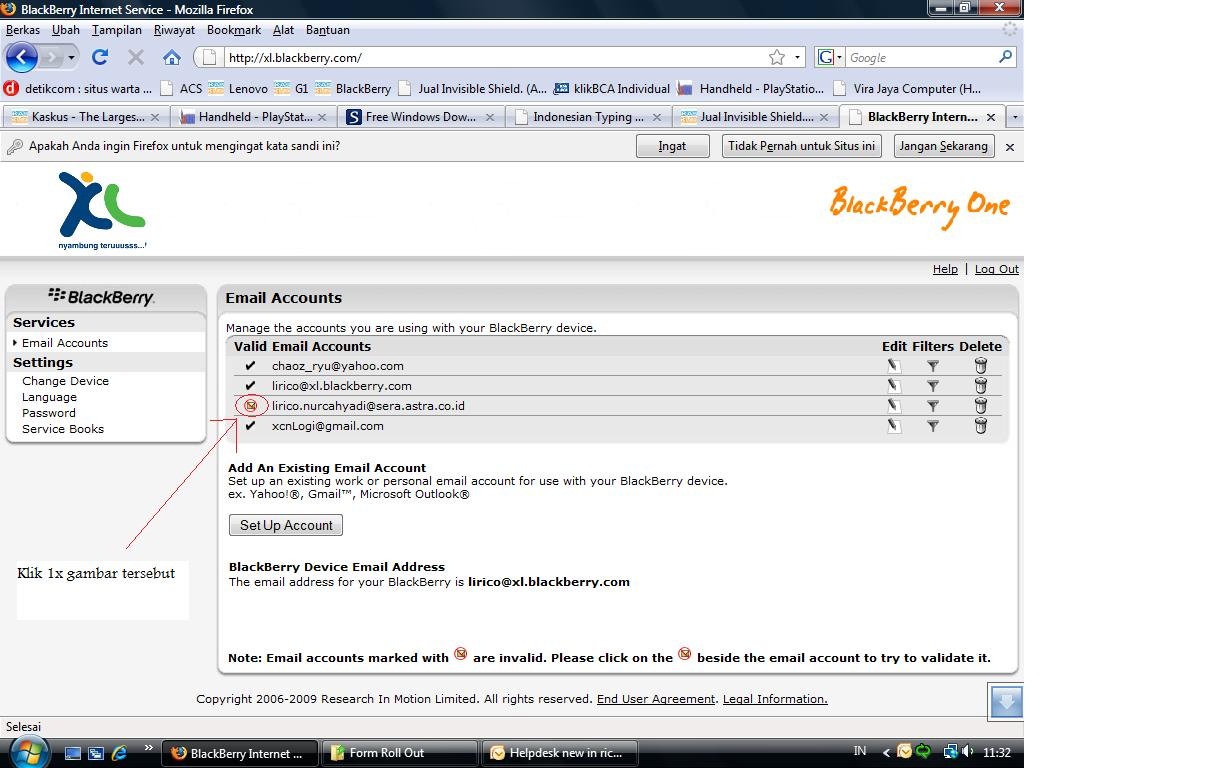Open filters for lirico@xl.blackberry.com
This screenshot has width=1232, height=768.
pyautogui.click(x=933, y=386)
